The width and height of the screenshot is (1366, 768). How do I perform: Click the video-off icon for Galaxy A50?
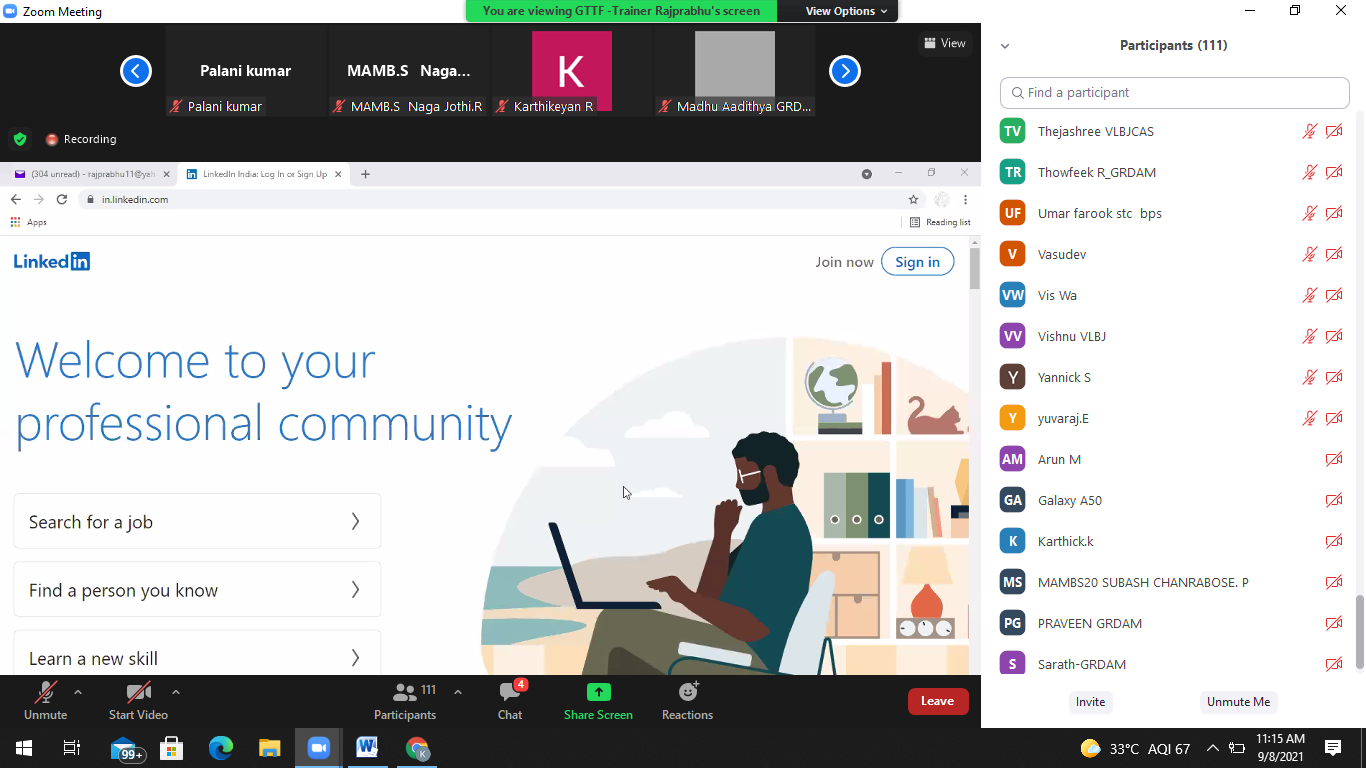tap(1334, 500)
